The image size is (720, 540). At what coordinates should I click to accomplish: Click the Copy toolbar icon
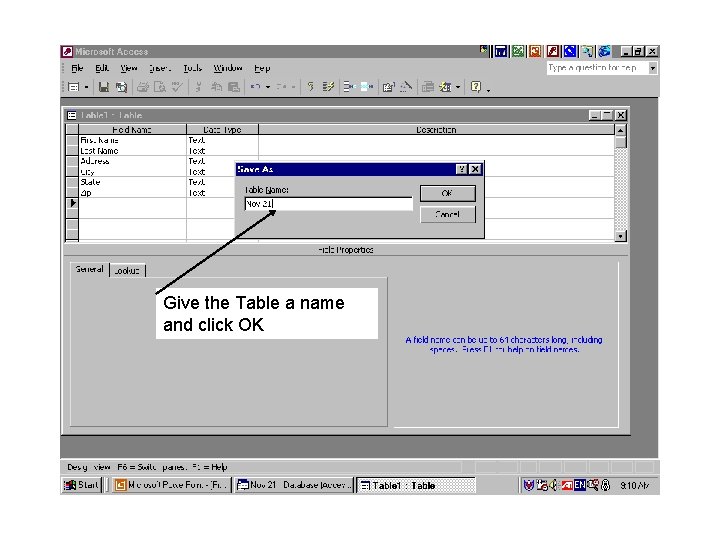tap(216, 87)
